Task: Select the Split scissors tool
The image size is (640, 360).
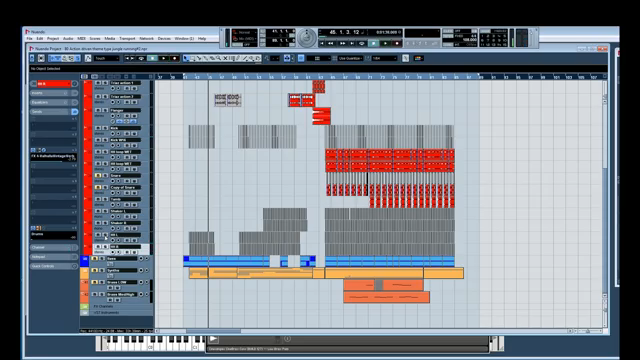Action: pos(199,58)
